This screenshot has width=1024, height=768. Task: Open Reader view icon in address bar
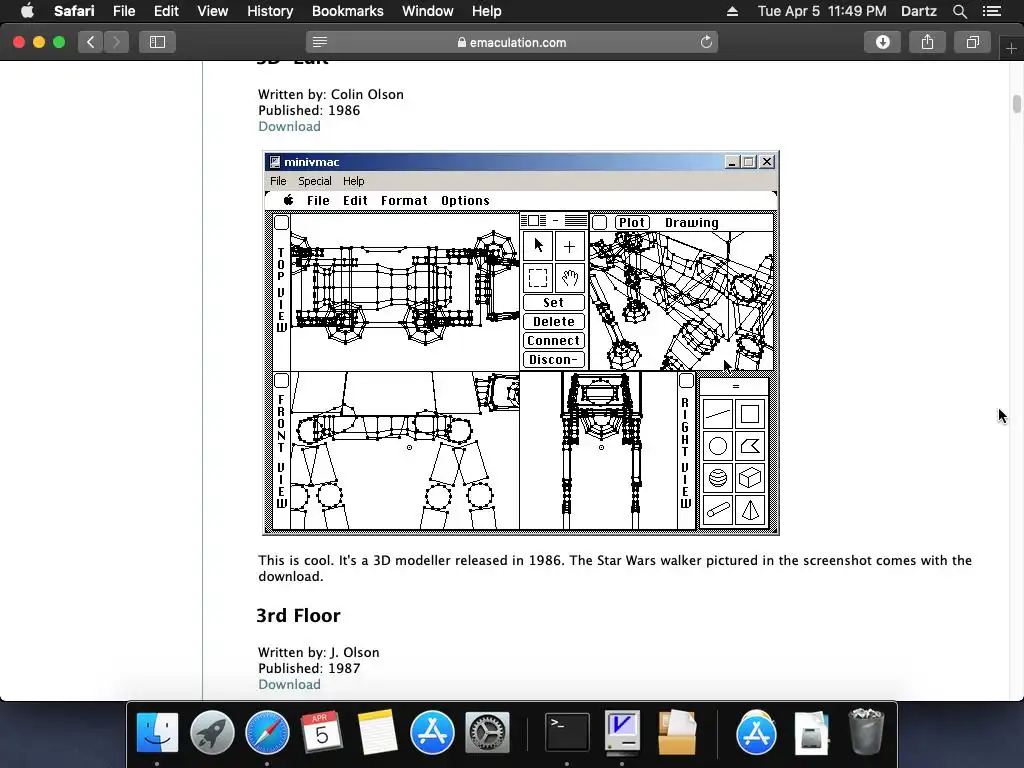tap(319, 42)
